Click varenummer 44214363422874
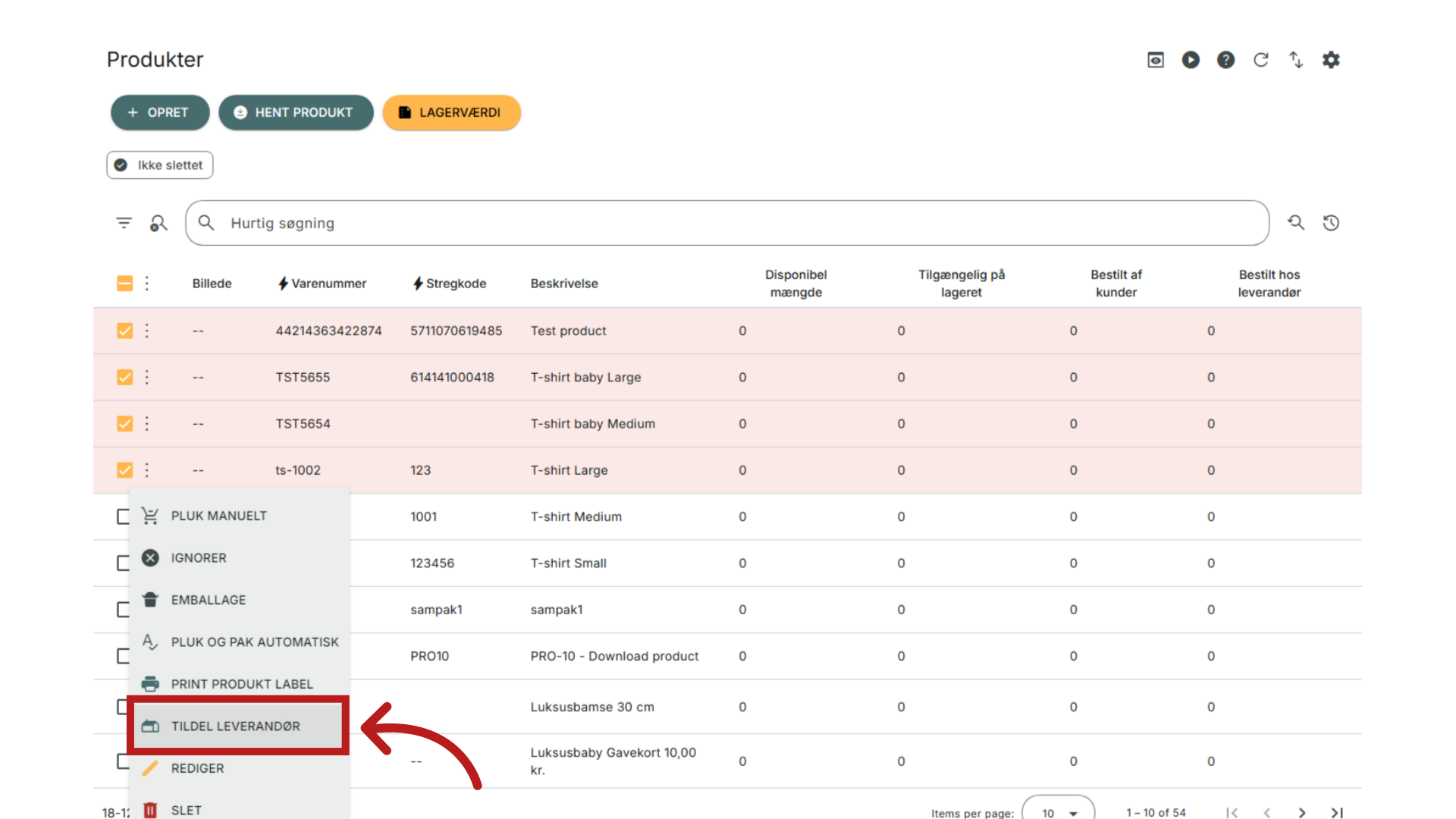 point(328,331)
